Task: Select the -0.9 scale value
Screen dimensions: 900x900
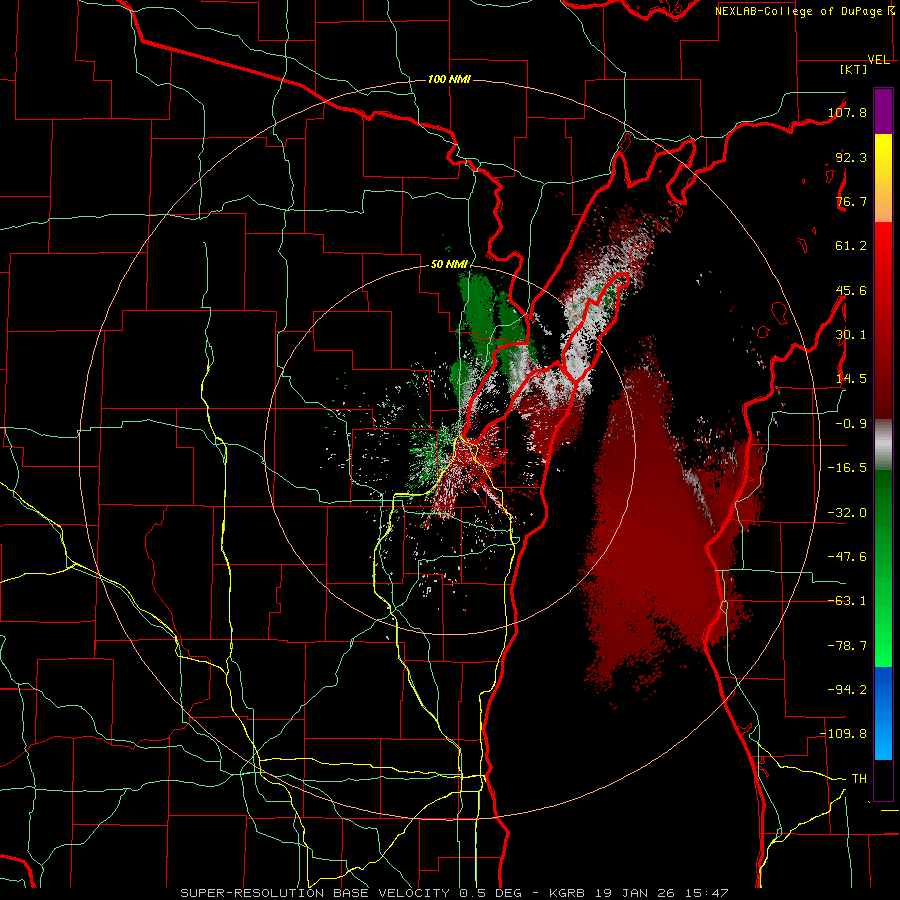Action: click(851, 423)
